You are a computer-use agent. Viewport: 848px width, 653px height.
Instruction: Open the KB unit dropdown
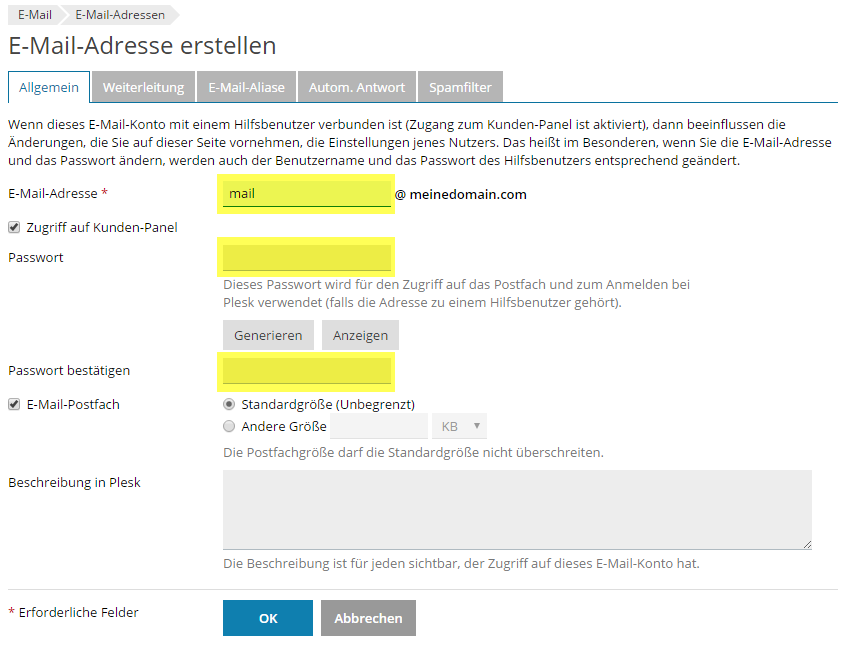coord(459,426)
